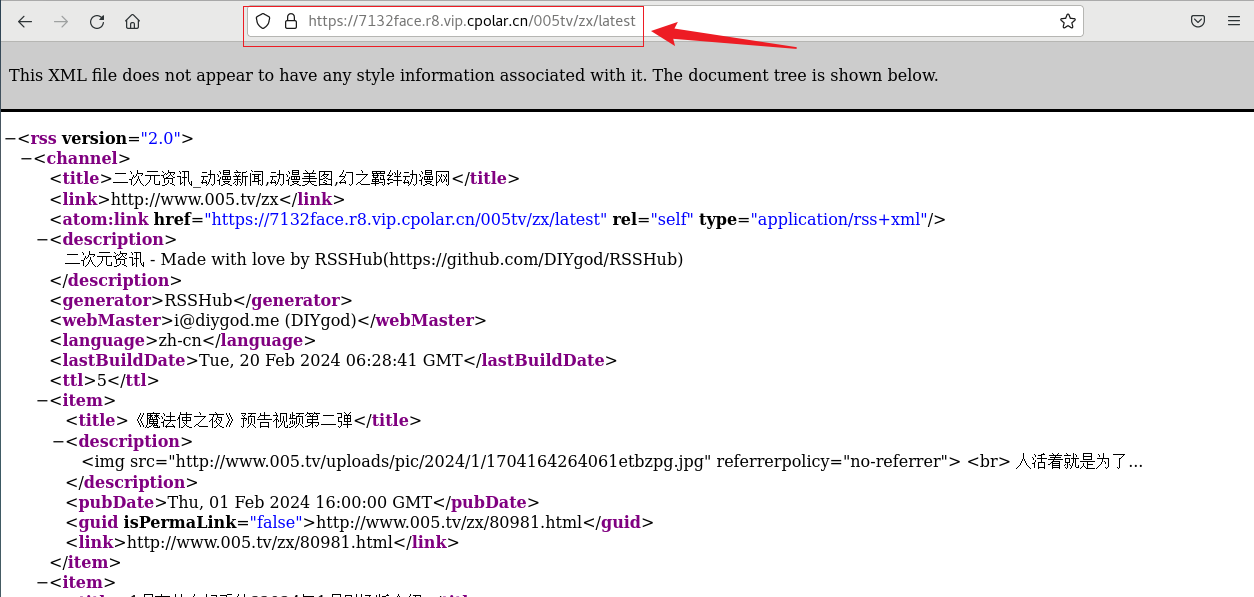
Task: Click the XML no style information notice
Action: click(x=474, y=75)
